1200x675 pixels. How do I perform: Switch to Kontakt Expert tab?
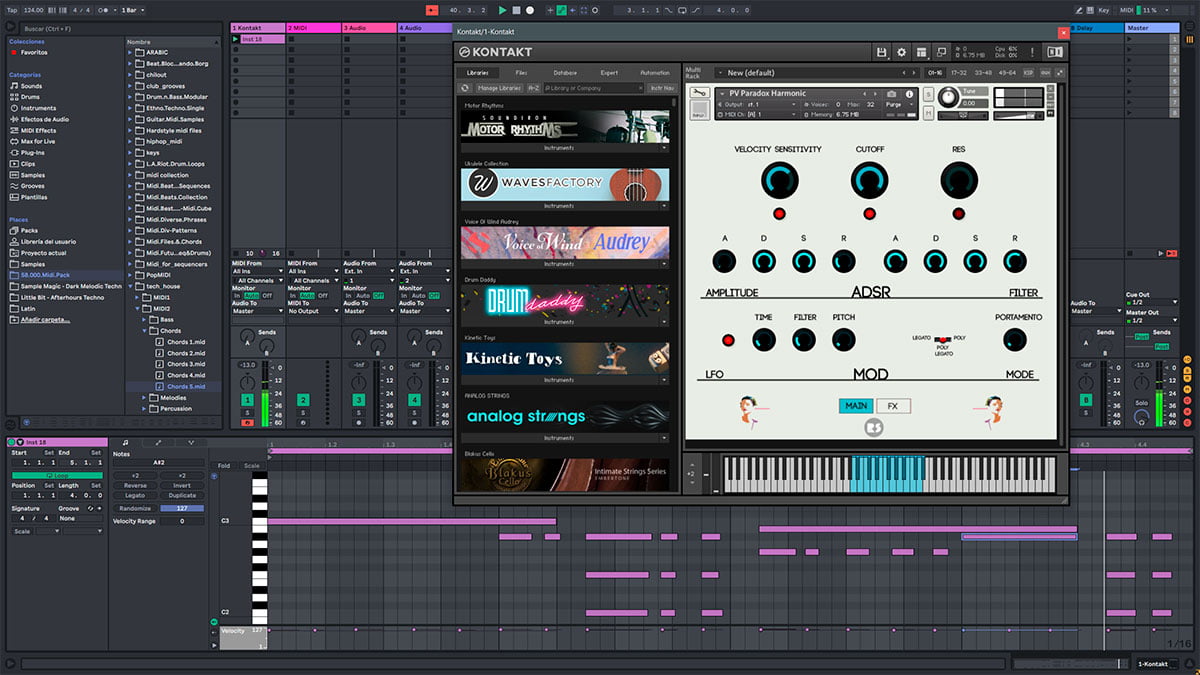click(609, 73)
